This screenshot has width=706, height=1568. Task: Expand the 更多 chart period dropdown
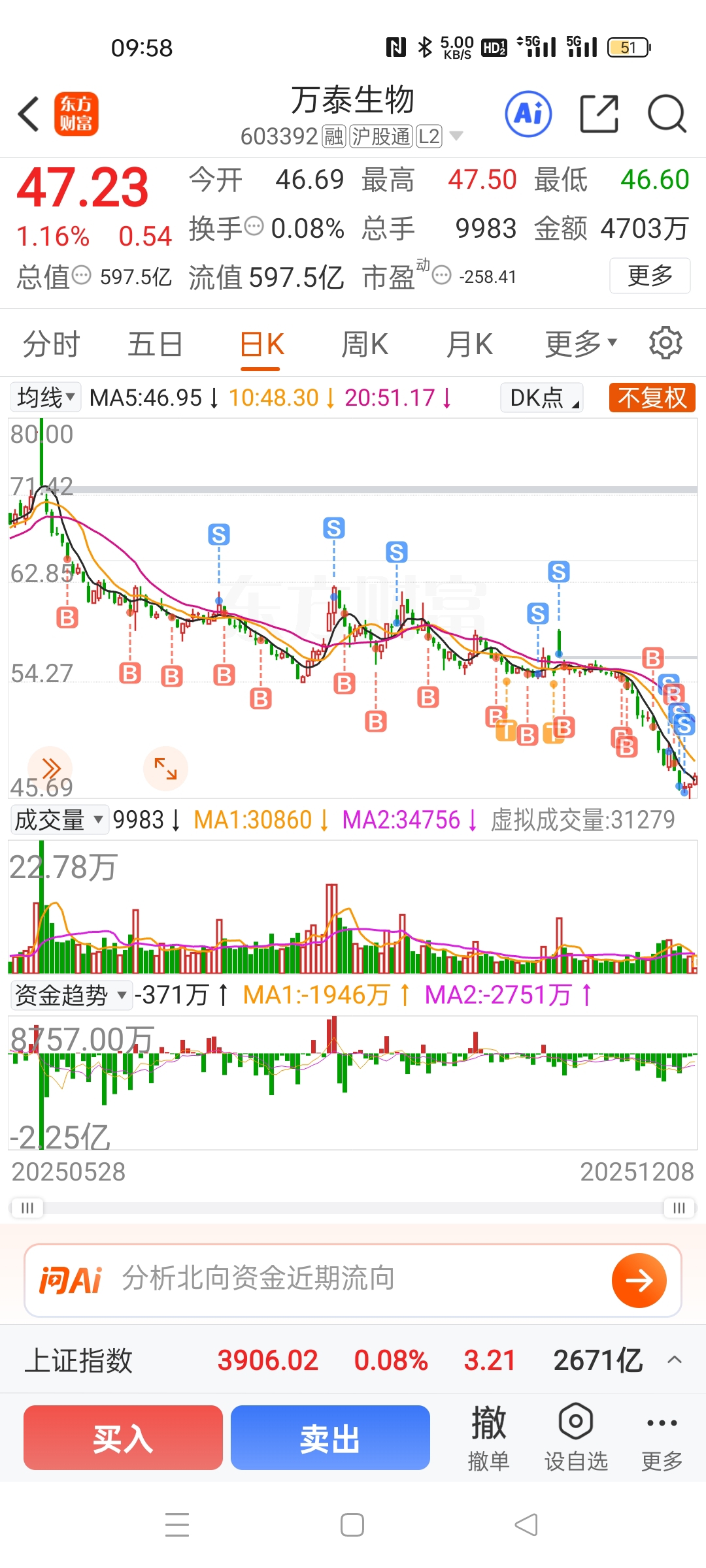581,344
